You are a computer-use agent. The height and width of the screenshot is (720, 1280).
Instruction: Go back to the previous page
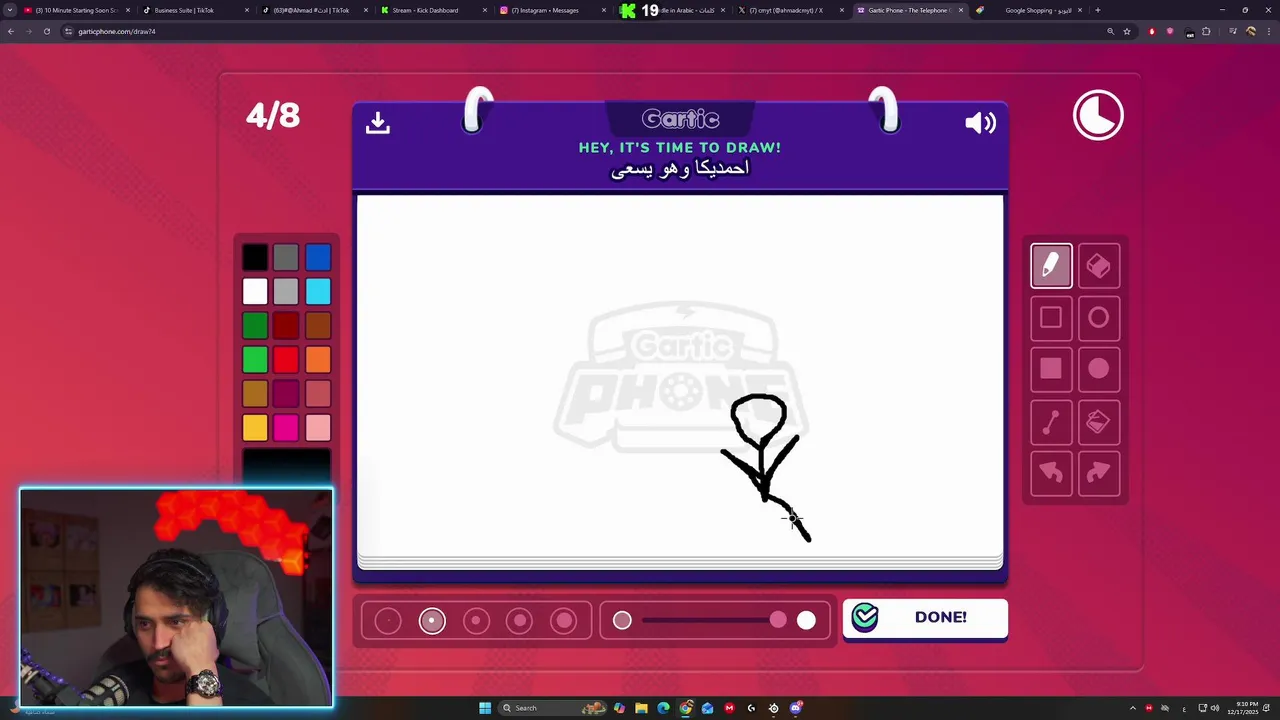click(x=10, y=31)
